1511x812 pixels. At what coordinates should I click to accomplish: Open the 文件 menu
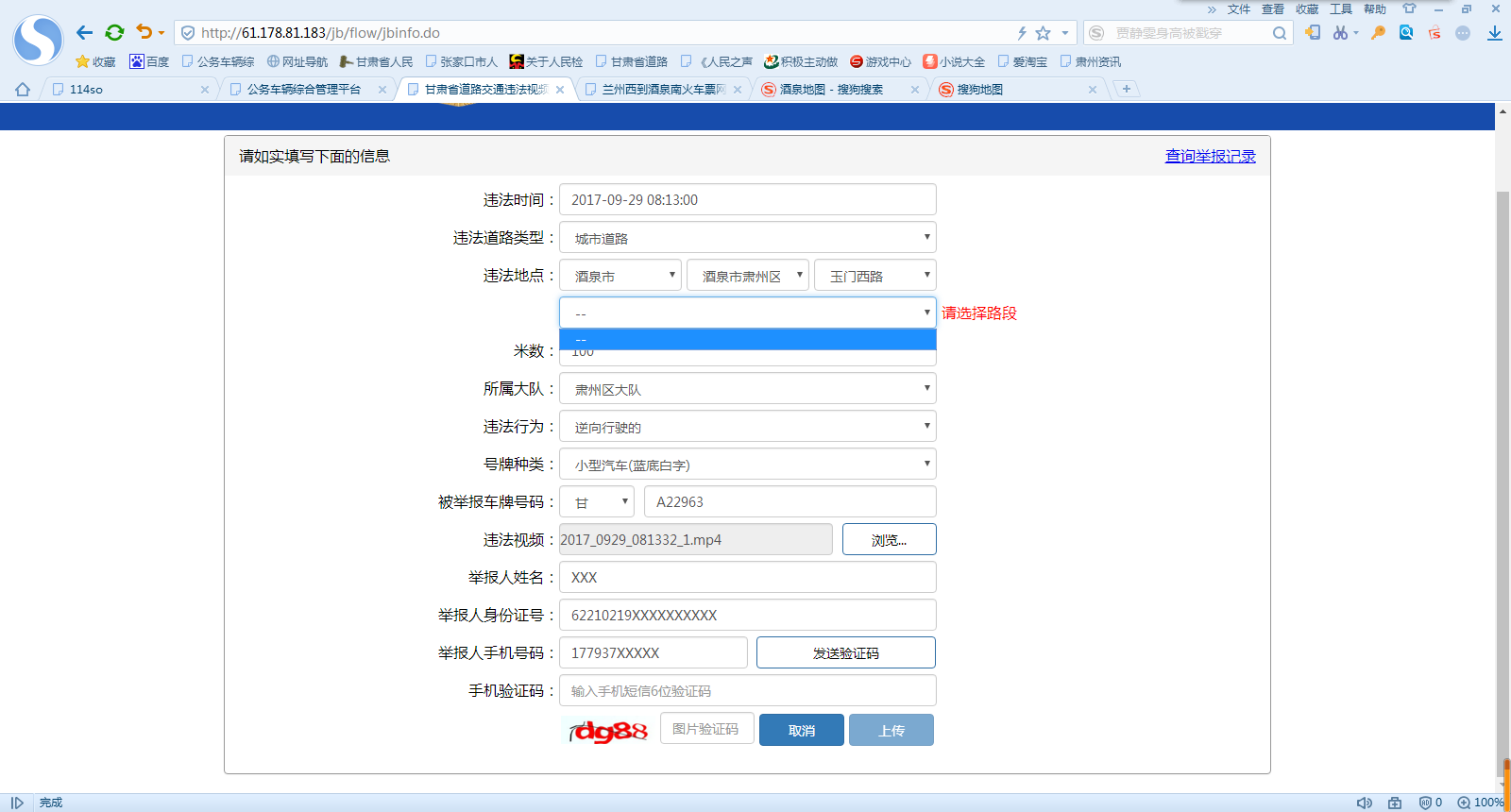[x=1239, y=8]
